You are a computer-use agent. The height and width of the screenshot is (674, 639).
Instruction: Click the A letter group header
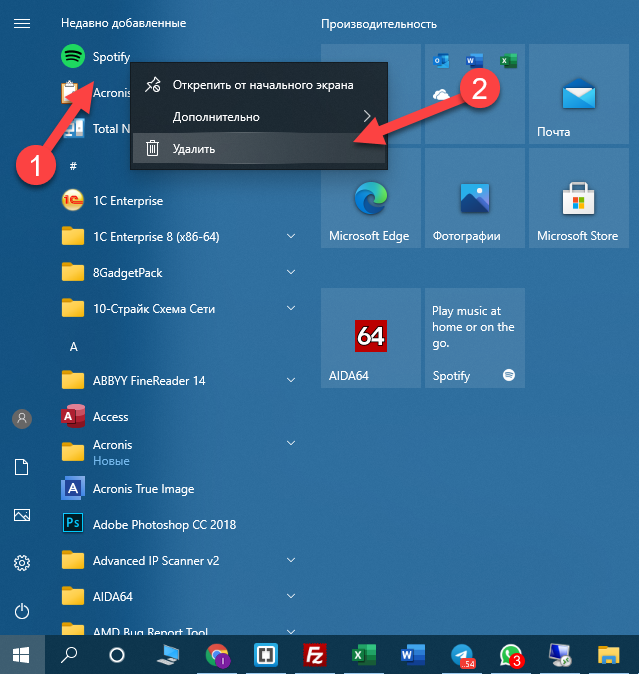[x=73, y=346]
